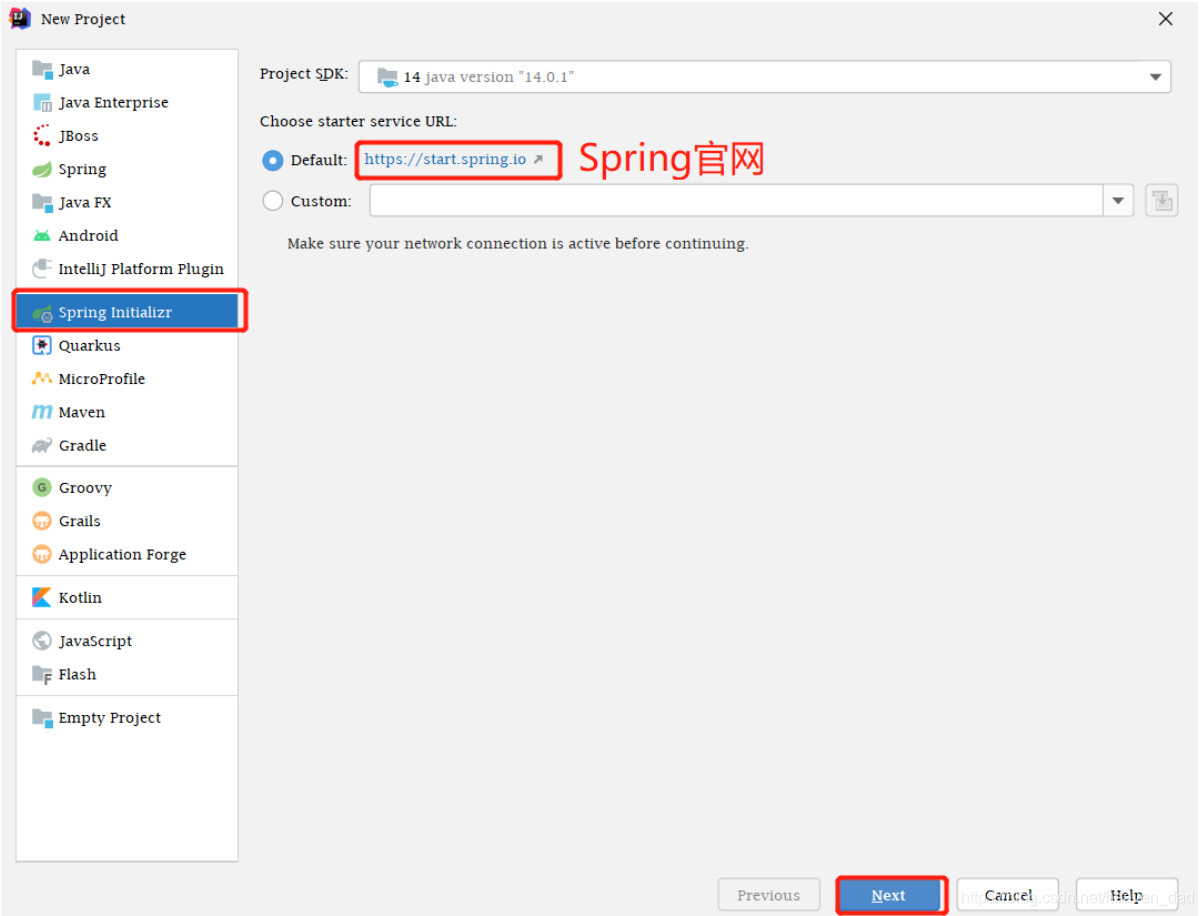The image size is (1203, 916).
Task: Click the custom URL save icon button
Action: coord(1162,201)
